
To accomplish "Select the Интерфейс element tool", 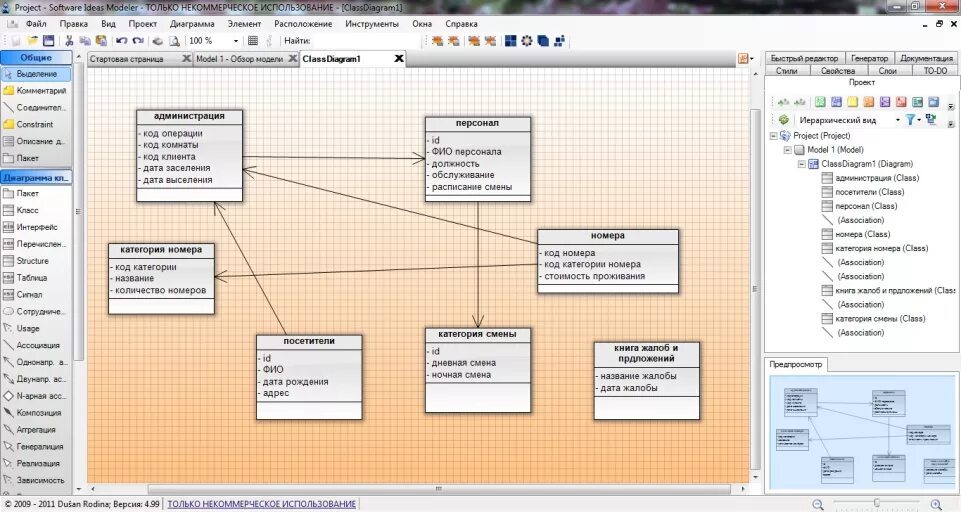I will click(x=36, y=227).
